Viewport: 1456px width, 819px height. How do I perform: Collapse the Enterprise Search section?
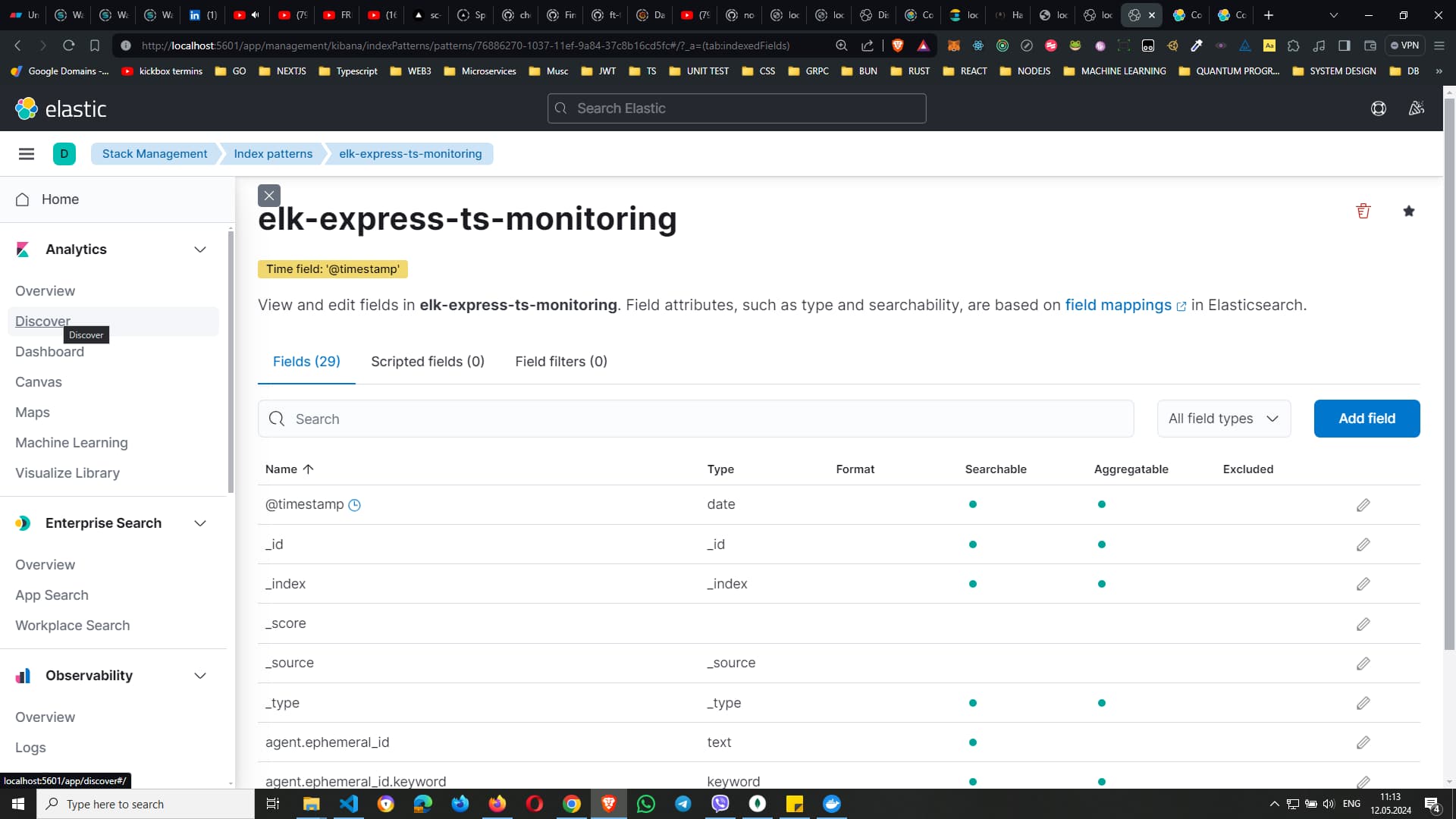200,523
